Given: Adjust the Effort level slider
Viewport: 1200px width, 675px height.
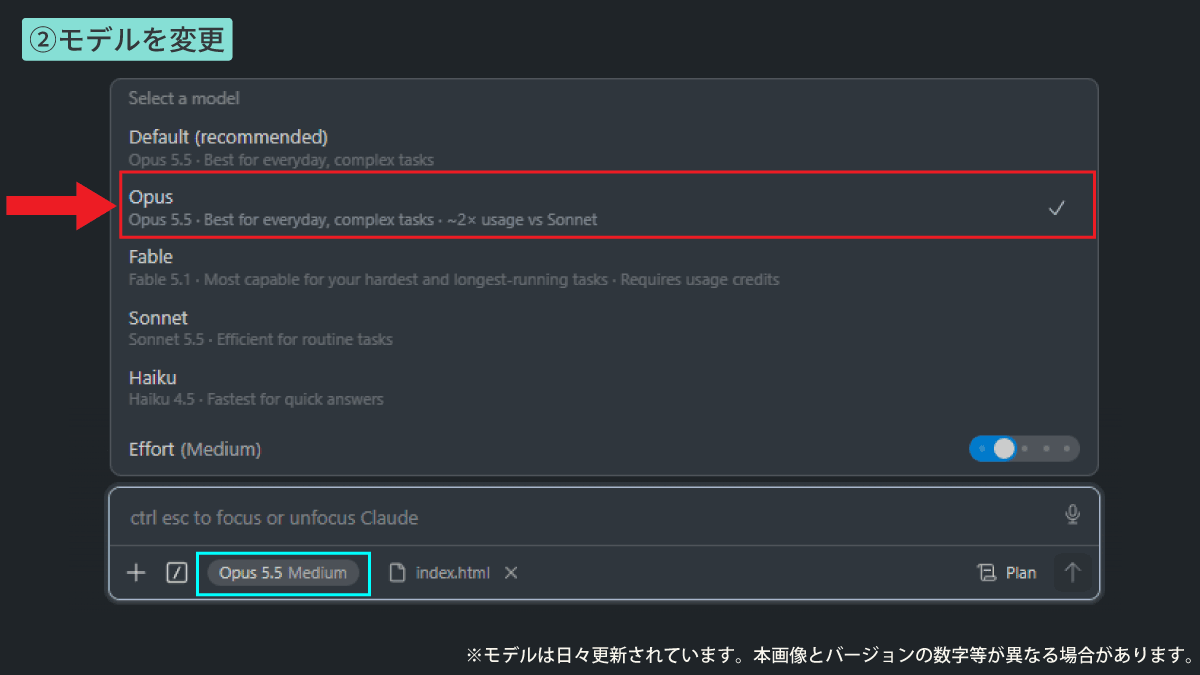Looking at the screenshot, I should pos(1024,449).
